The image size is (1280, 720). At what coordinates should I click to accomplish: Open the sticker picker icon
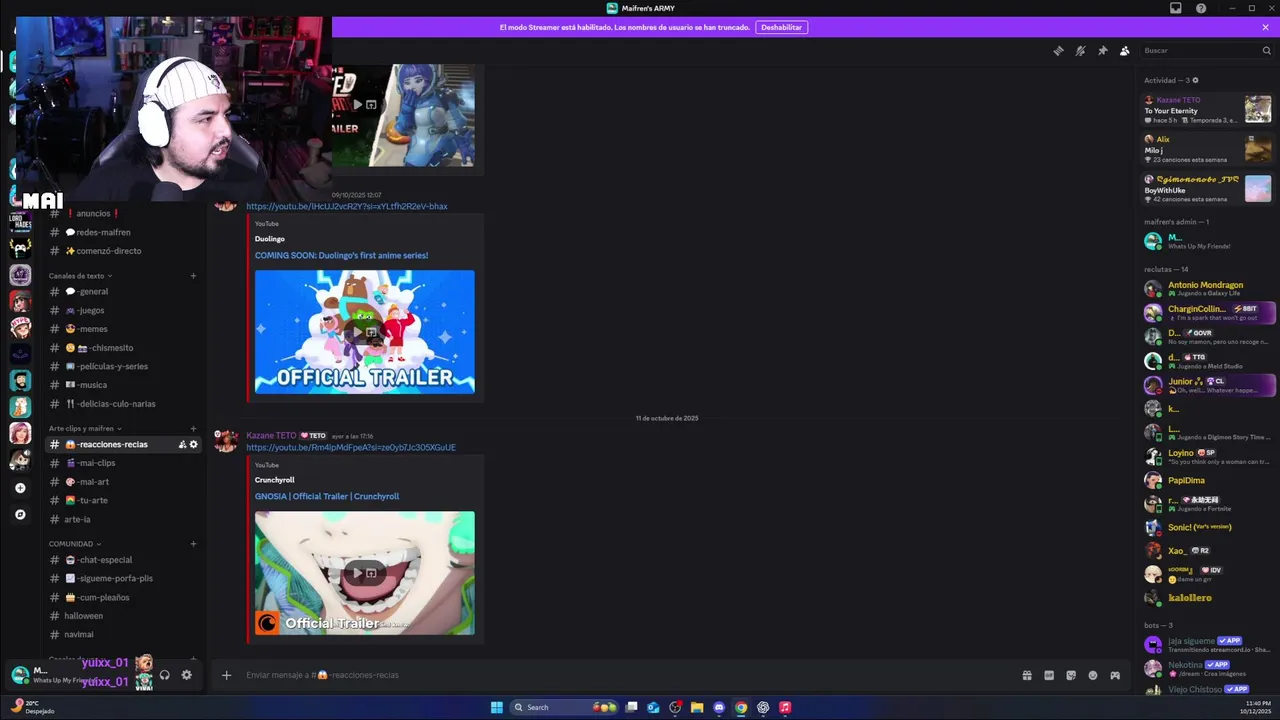click(1071, 675)
